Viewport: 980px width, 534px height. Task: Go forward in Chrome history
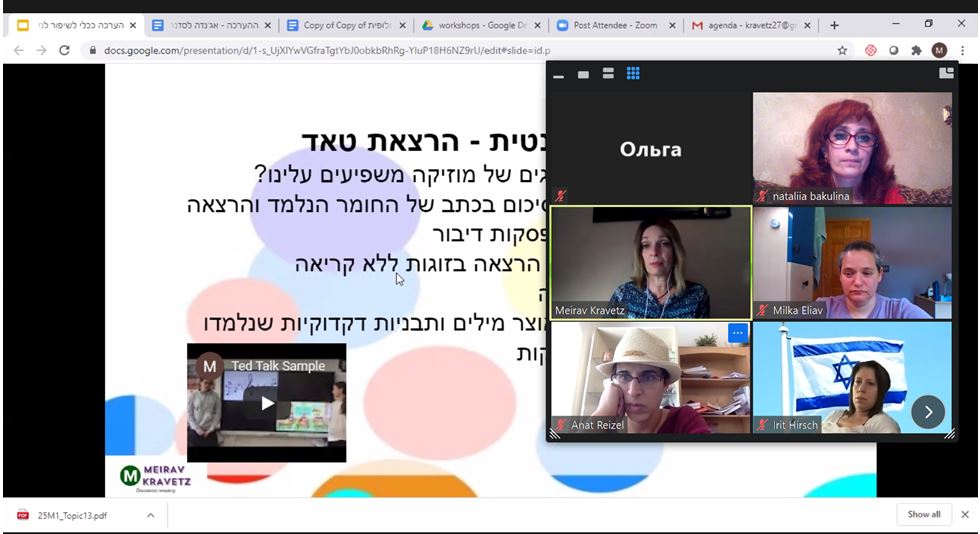tap(41, 51)
